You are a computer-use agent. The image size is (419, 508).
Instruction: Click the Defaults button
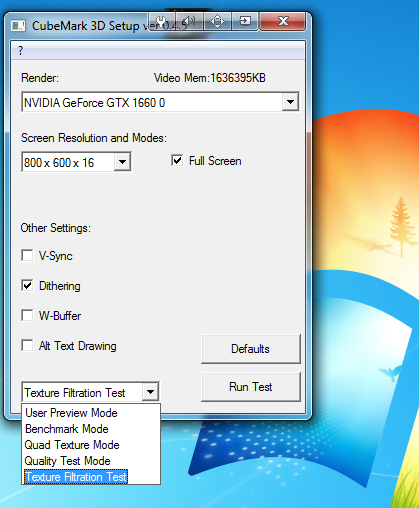[x=251, y=349]
